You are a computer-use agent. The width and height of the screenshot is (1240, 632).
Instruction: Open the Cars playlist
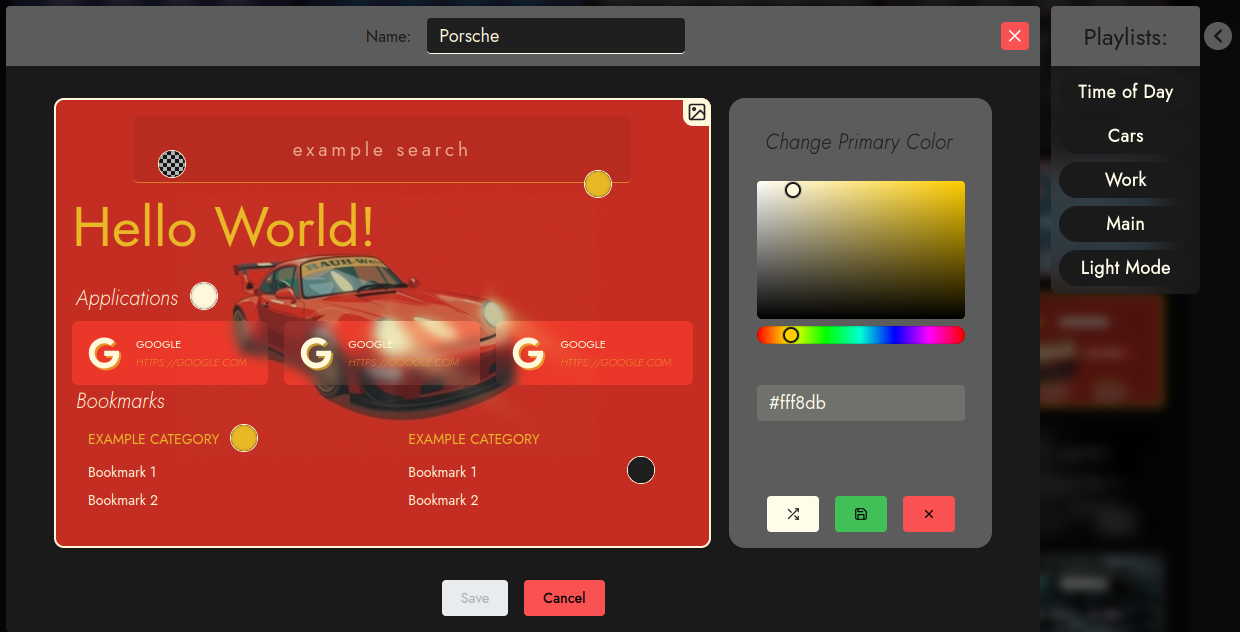coord(1125,136)
